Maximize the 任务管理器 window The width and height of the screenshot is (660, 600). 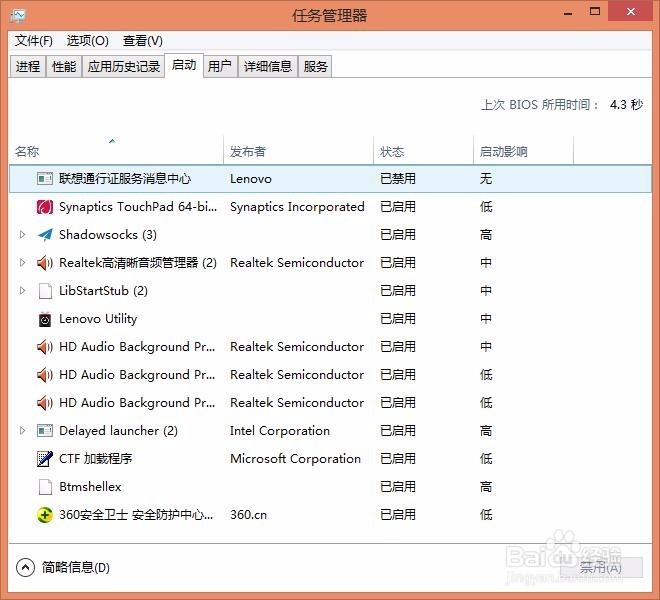(x=595, y=12)
